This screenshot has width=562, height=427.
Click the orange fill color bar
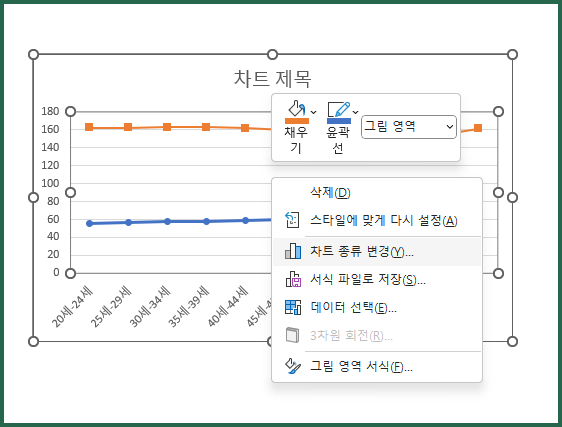tap(297, 121)
